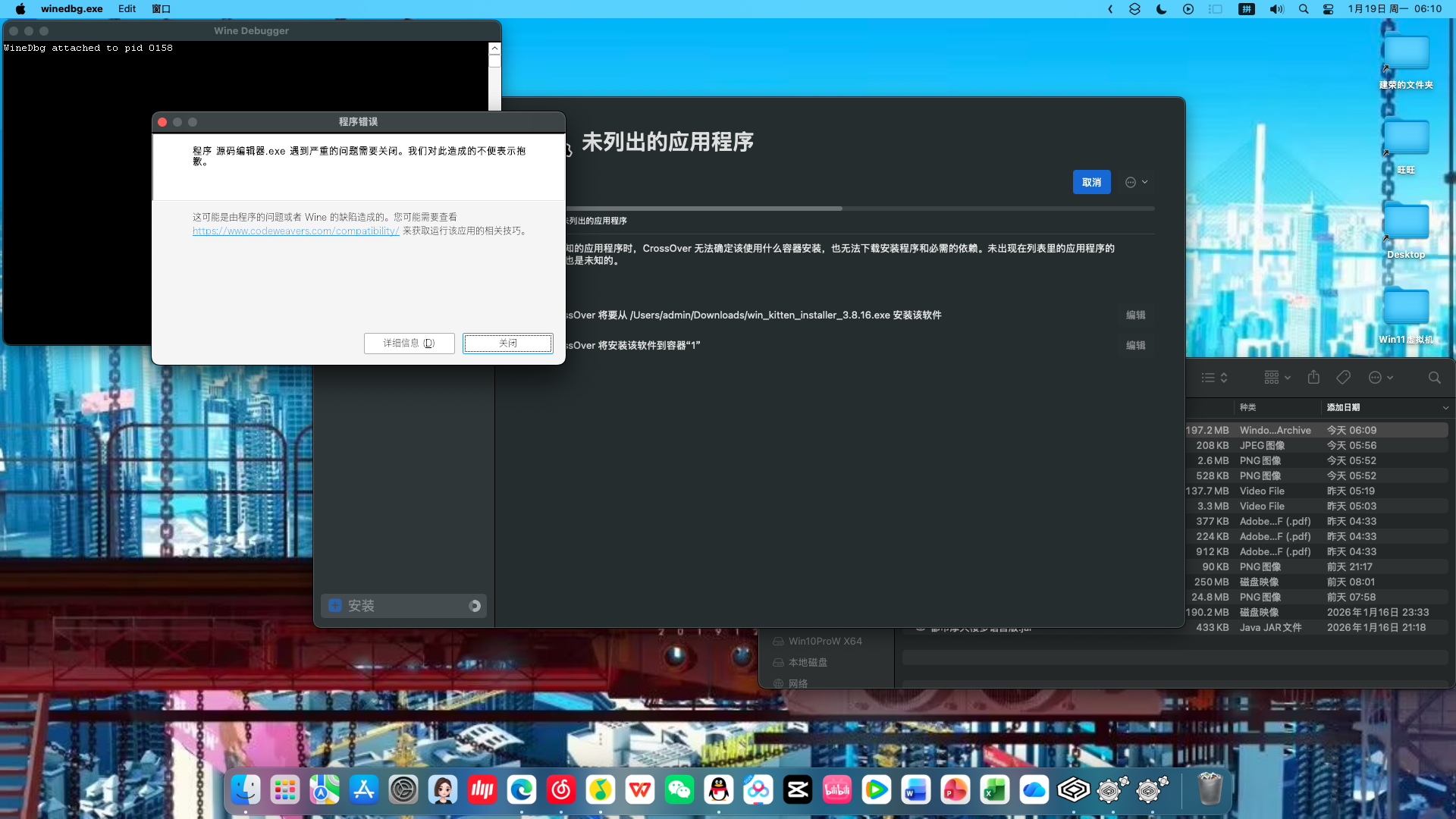This screenshot has width=1456, height=819.
Task: Open App Store from the Dock
Action: (364, 790)
